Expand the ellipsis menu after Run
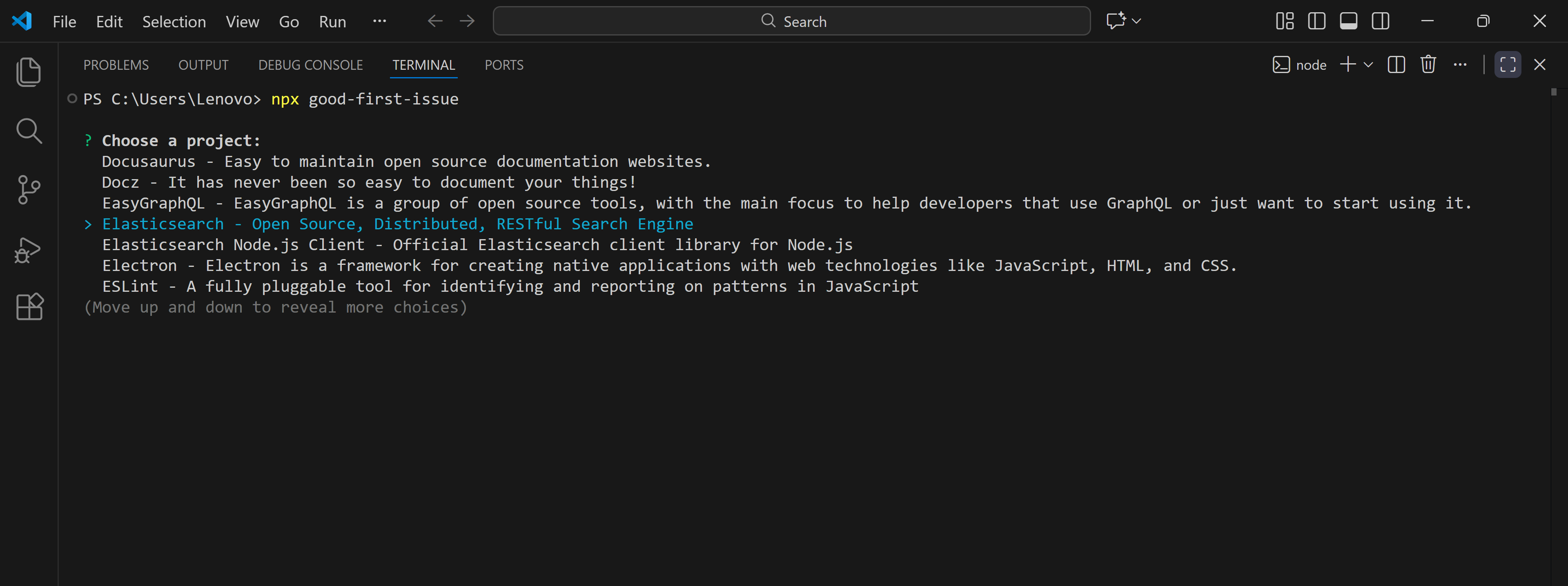 pyautogui.click(x=379, y=21)
